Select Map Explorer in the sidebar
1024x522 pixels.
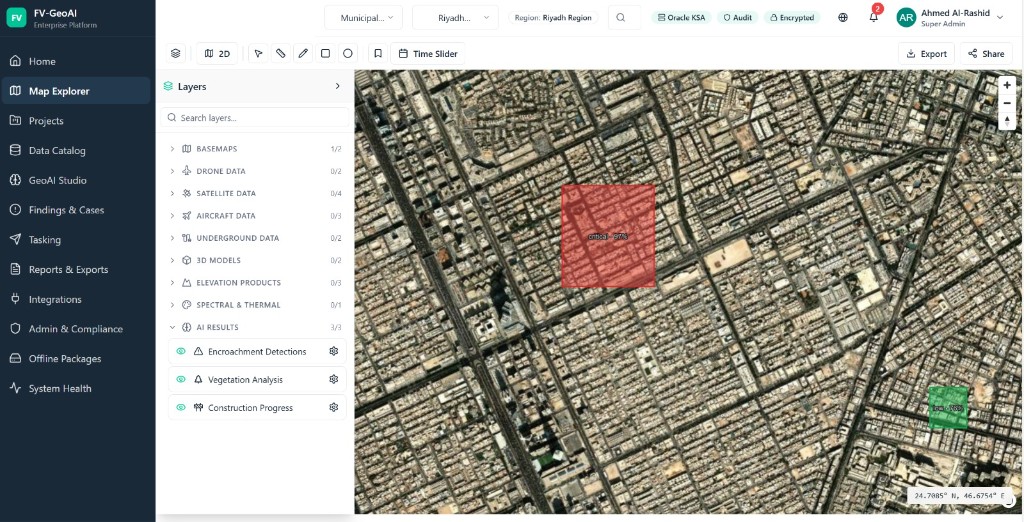[x=77, y=91]
